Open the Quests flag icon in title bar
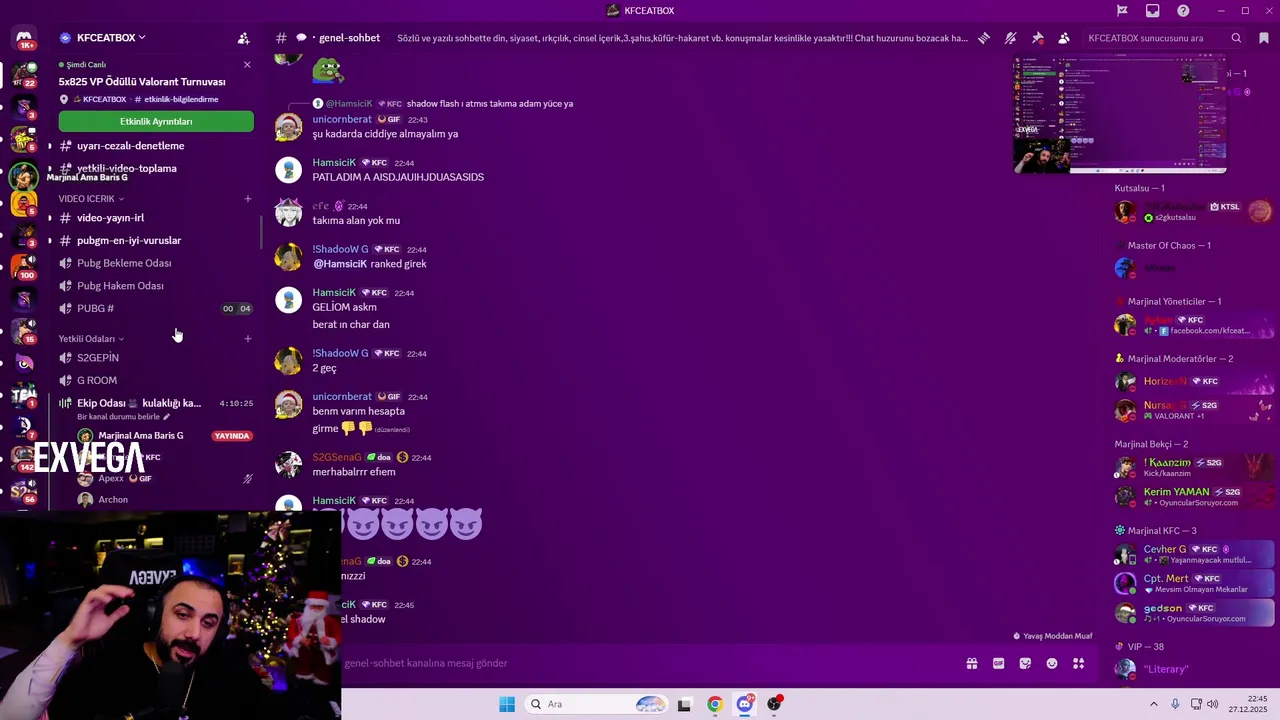The width and height of the screenshot is (1280, 720). pos(1122,11)
